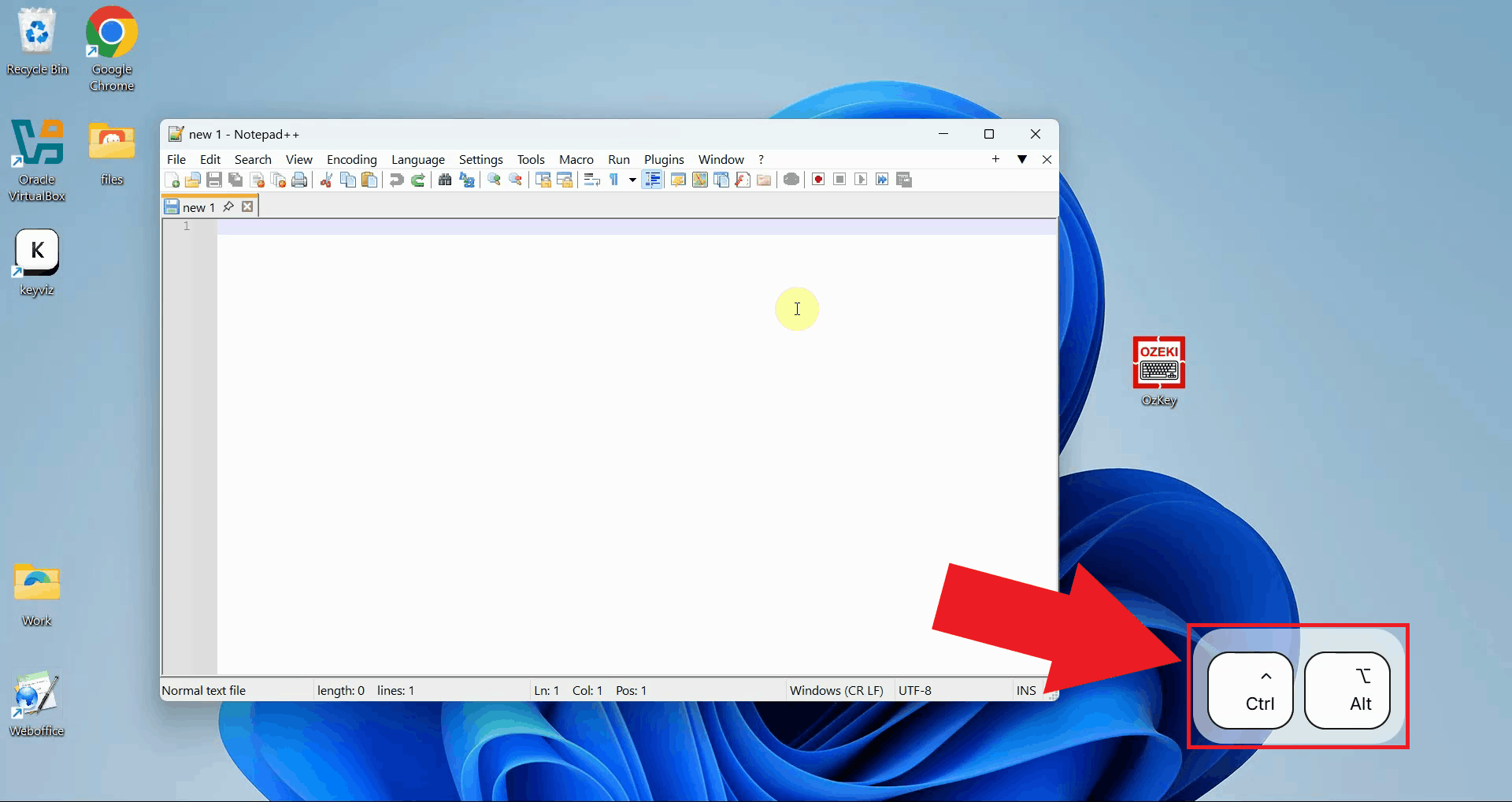Image resolution: width=1512 pixels, height=802 pixels.
Task: Toggle the indent guide toolbar button
Action: (652, 180)
